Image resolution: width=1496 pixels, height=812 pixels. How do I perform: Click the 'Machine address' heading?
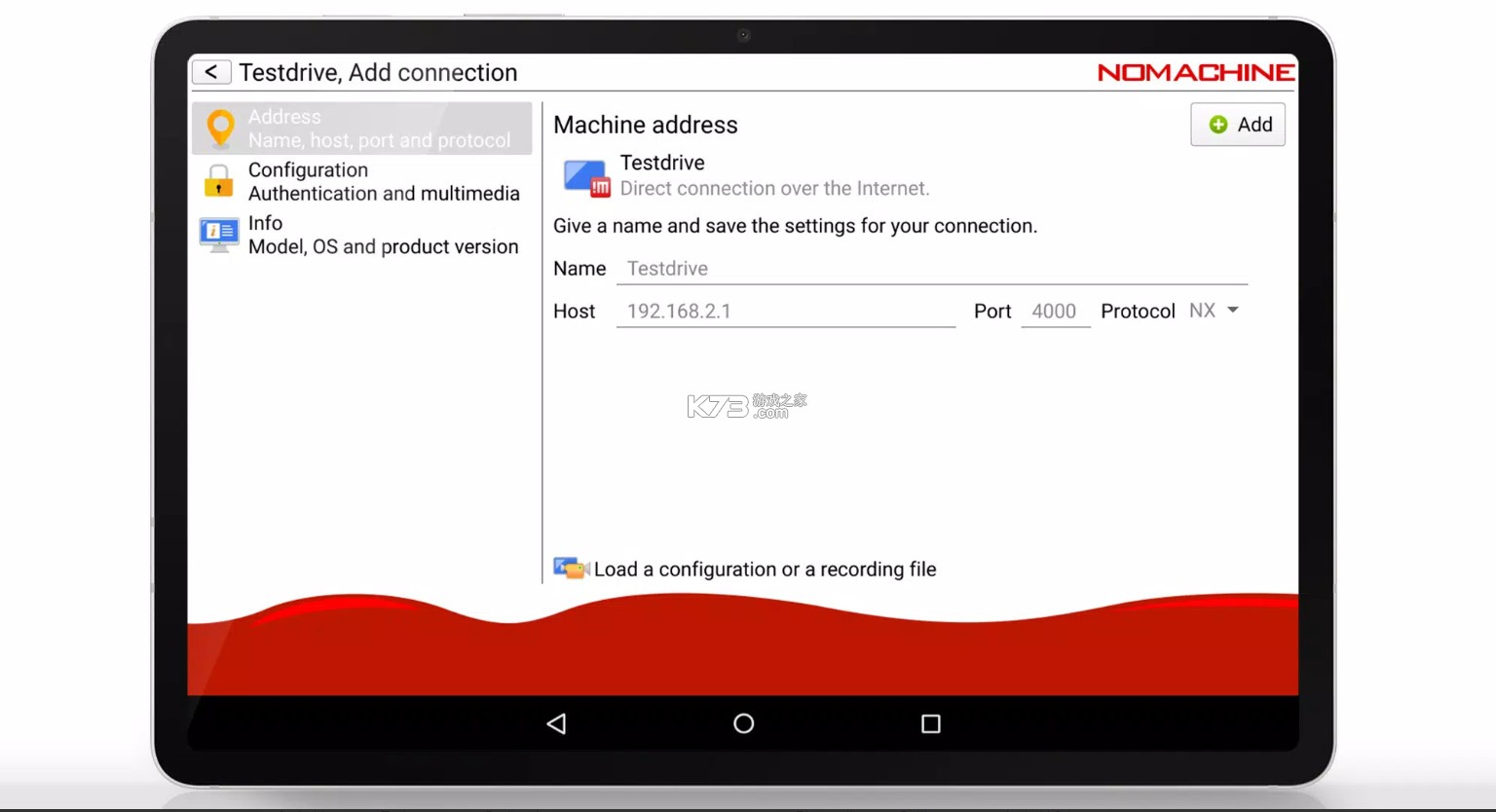646,125
